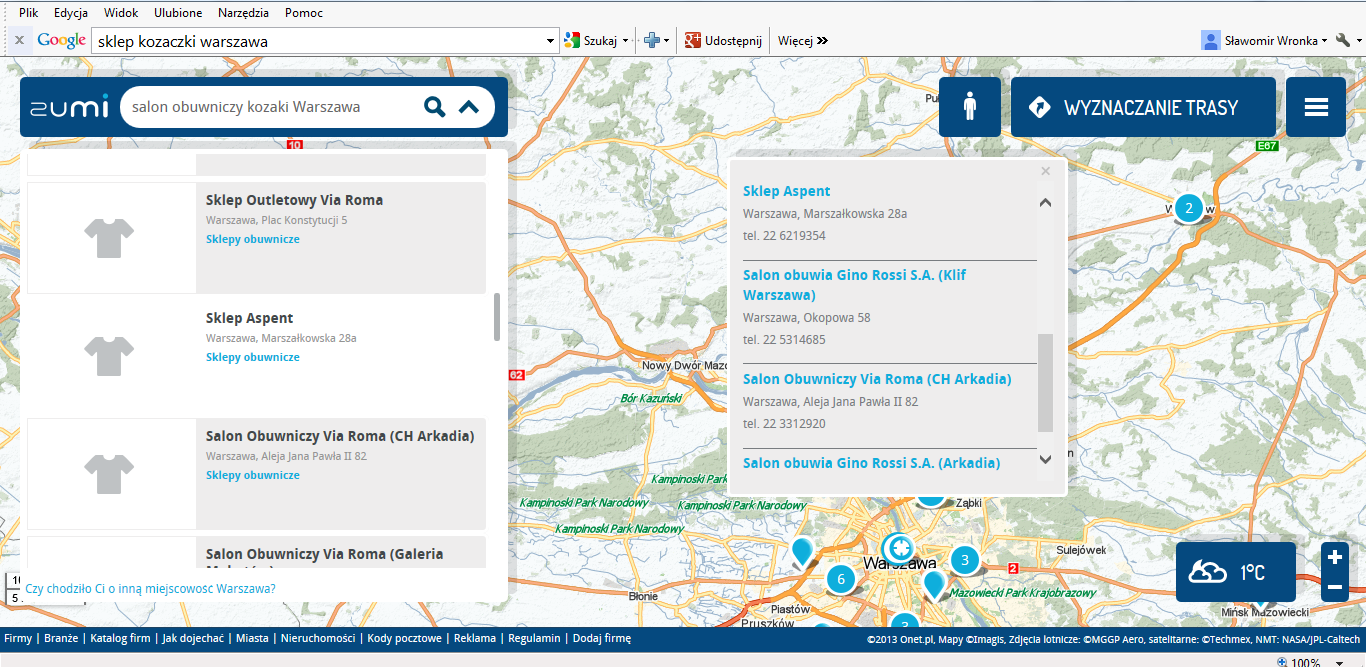Zoom in the map with plus
The width and height of the screenshot is (1366, 667).
point(1335,557)
